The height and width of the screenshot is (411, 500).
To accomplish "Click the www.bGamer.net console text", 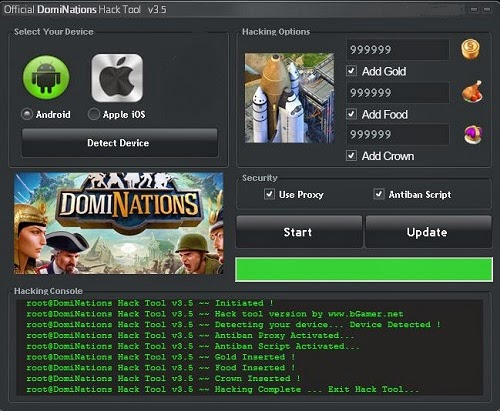I will pyautogui.click(x=366, y=314).
